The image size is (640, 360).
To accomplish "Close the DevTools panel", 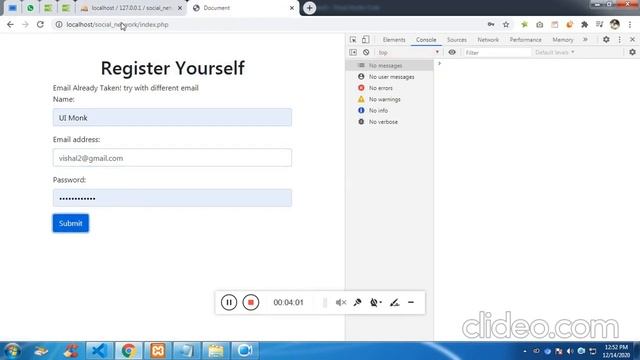I will point(632,40).
